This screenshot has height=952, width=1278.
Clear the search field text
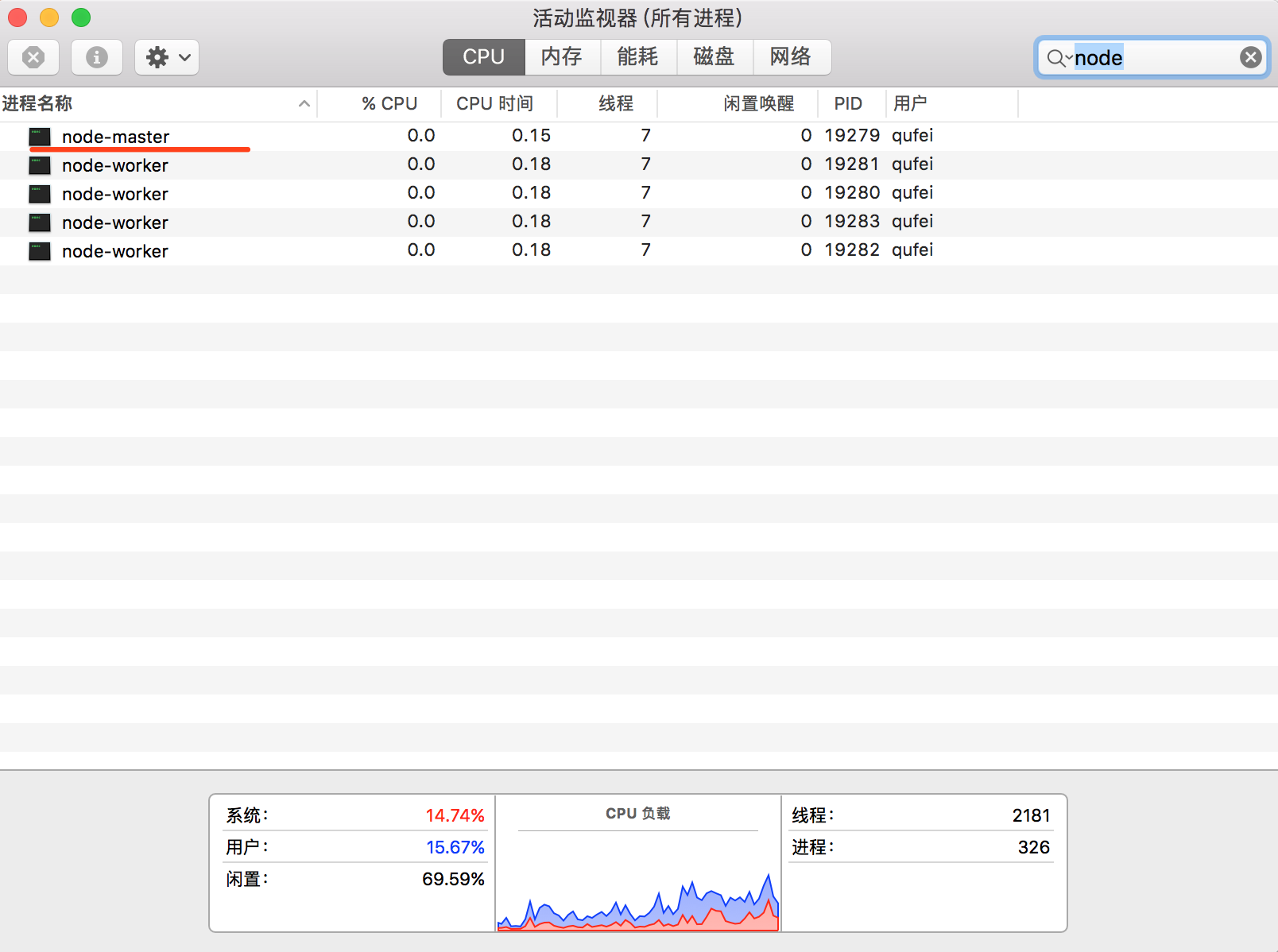tap(1251, 57)
